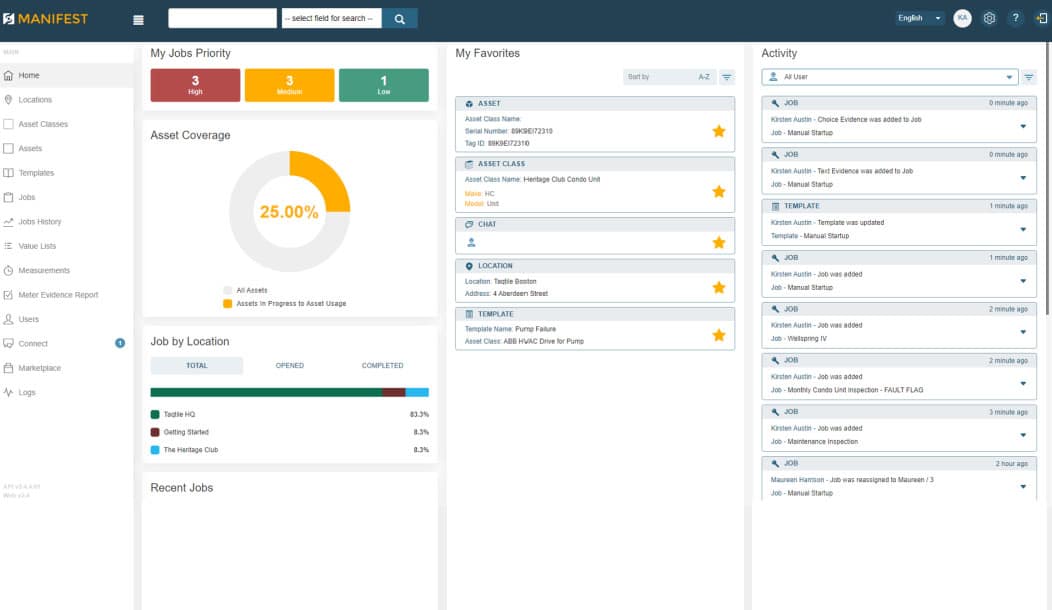Unfavorite the Pump Failure template star
This screenshot has width=1052, height=610.
click(719, 335)
